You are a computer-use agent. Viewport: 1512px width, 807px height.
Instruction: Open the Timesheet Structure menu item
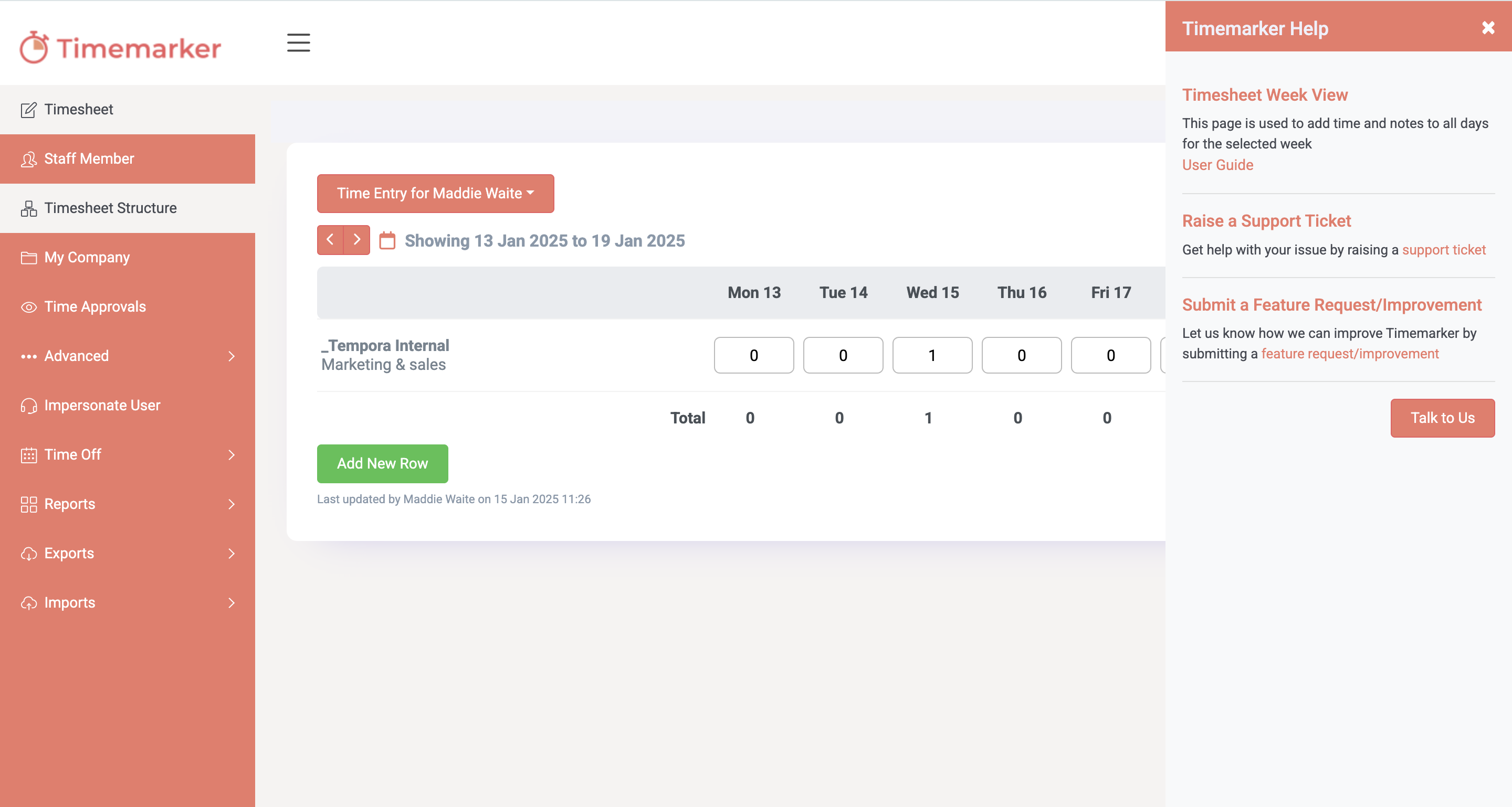tap(128, 208)
